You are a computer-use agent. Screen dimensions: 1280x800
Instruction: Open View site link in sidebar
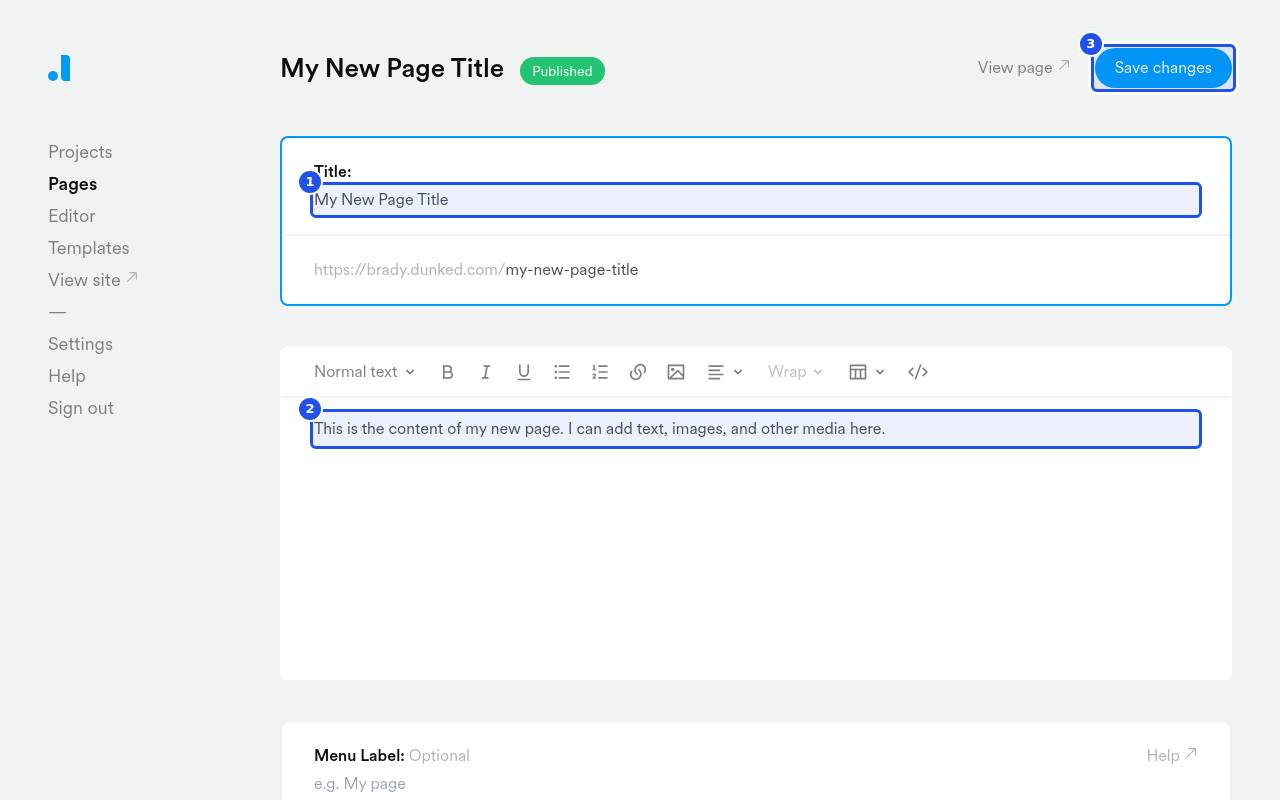pyautogui.click(x=93, y=280)
